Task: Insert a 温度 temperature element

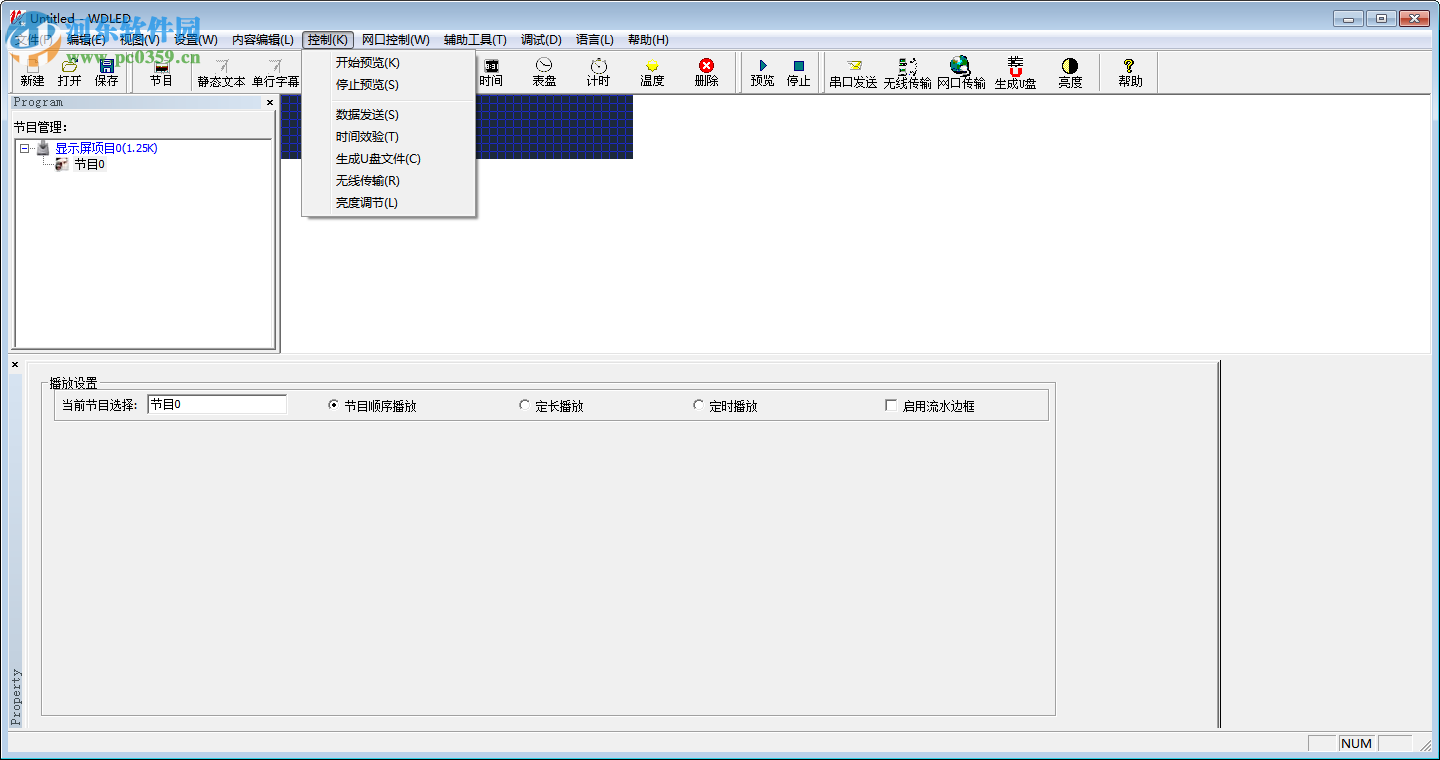Action: (x=652, y=73)
